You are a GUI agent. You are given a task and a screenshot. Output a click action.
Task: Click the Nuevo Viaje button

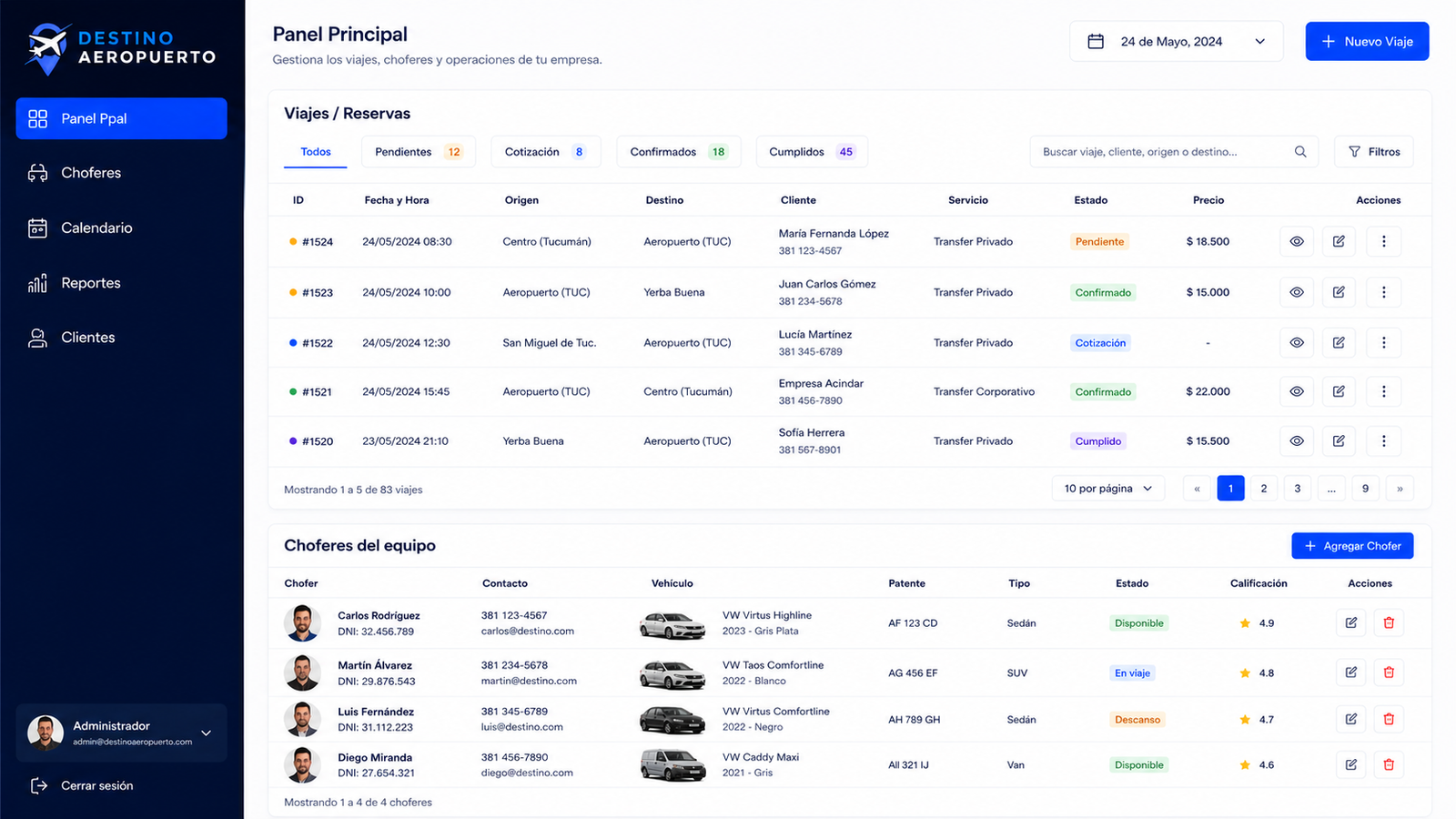pyautogui.click(x=1367, y=42)
